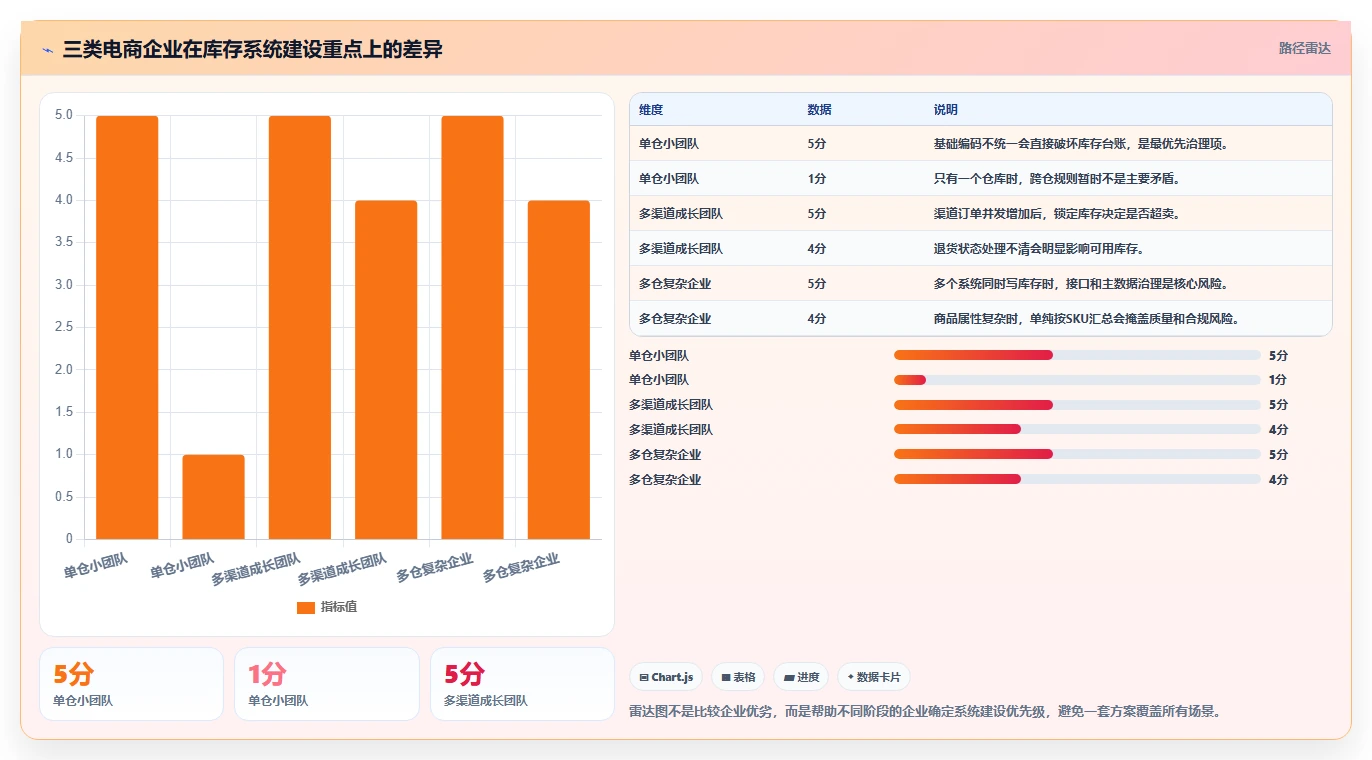Click the 多渠道成长团队 chart bar valued 4
This screenshot has width=1372, height=760.
coord(386,370)
